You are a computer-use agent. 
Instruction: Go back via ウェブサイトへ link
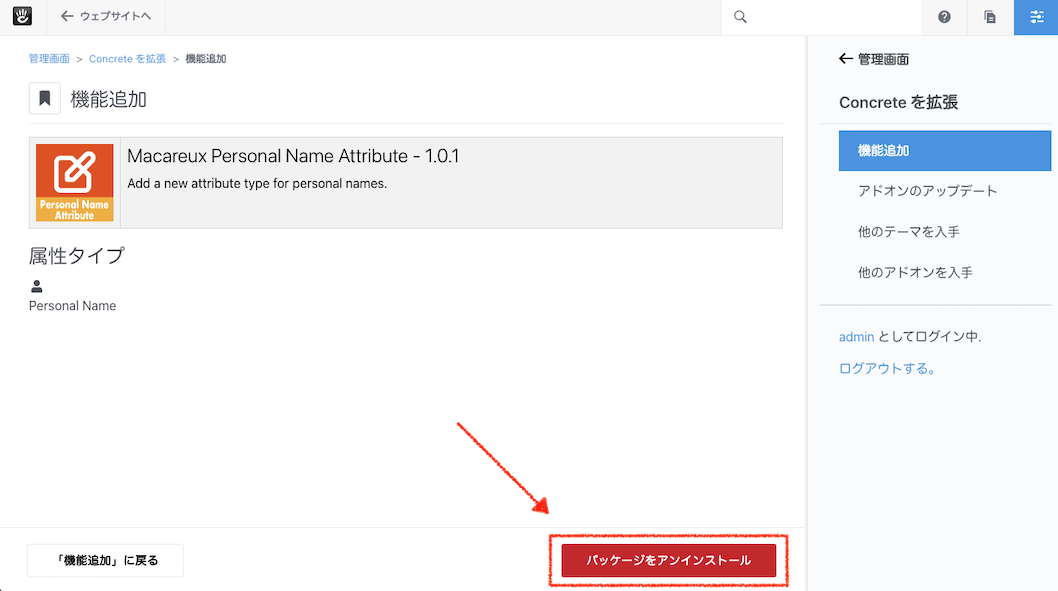pyautogui.click(x=105, y=16)
